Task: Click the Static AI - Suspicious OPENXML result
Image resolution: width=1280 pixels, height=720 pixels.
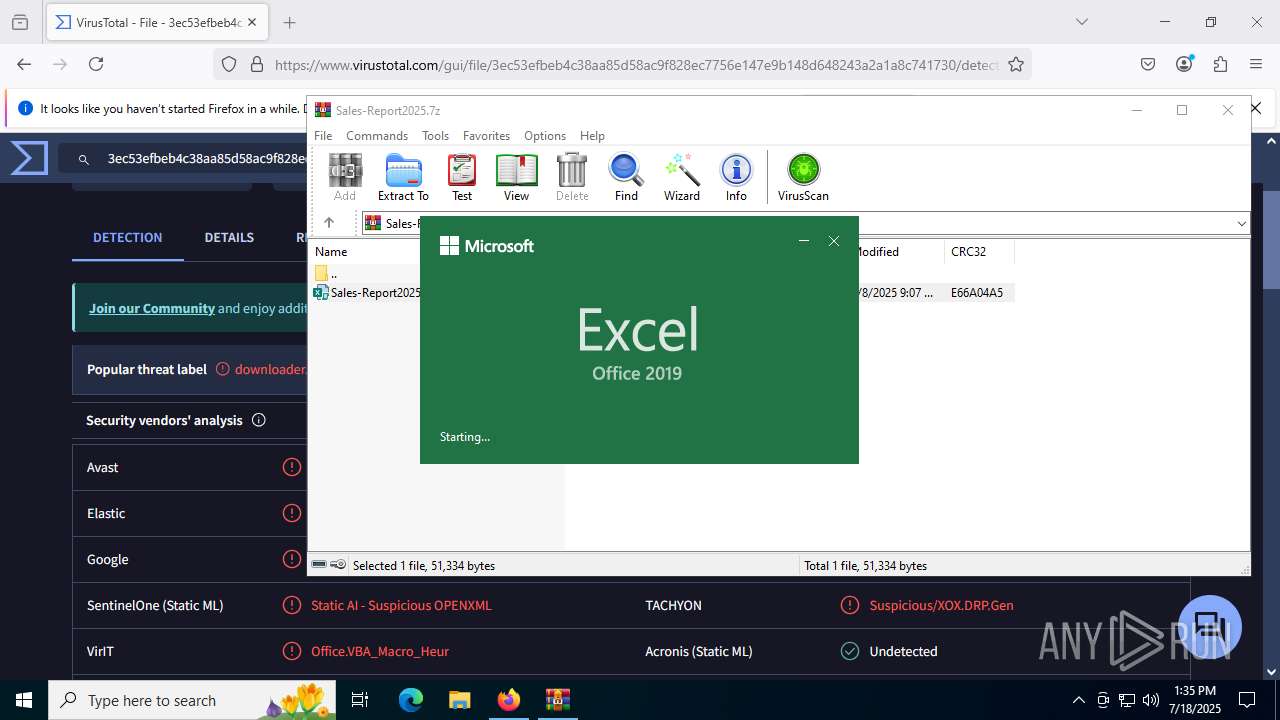Action: click(401, 605)
